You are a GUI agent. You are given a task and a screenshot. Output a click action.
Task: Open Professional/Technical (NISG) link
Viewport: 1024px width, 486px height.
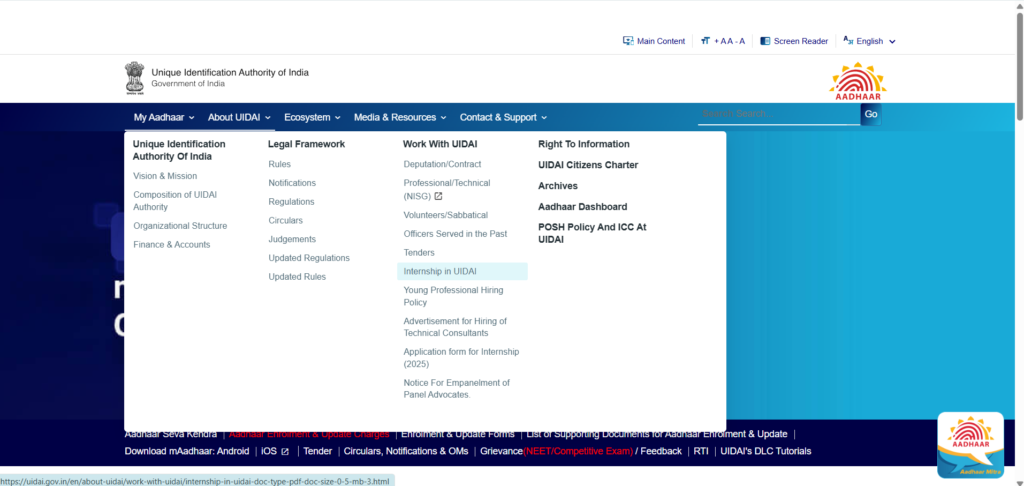tap(447, 189)
